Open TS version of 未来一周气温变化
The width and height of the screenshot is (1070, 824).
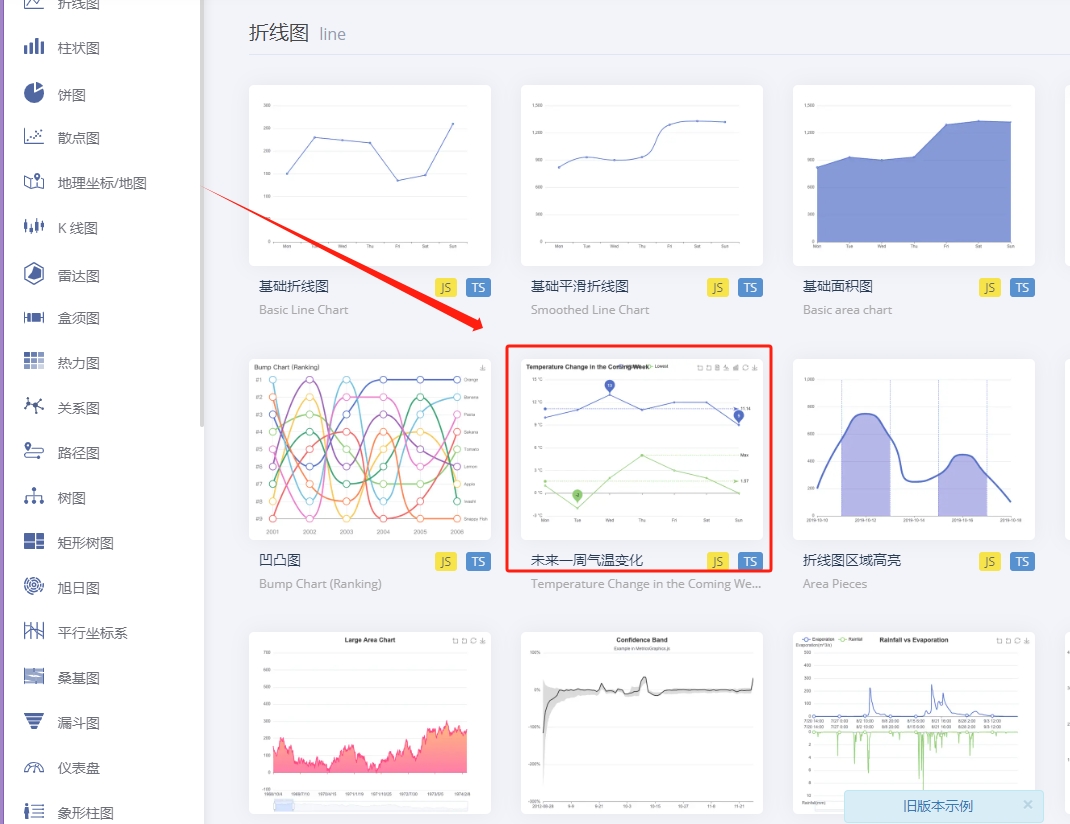(x=750, y=561)
